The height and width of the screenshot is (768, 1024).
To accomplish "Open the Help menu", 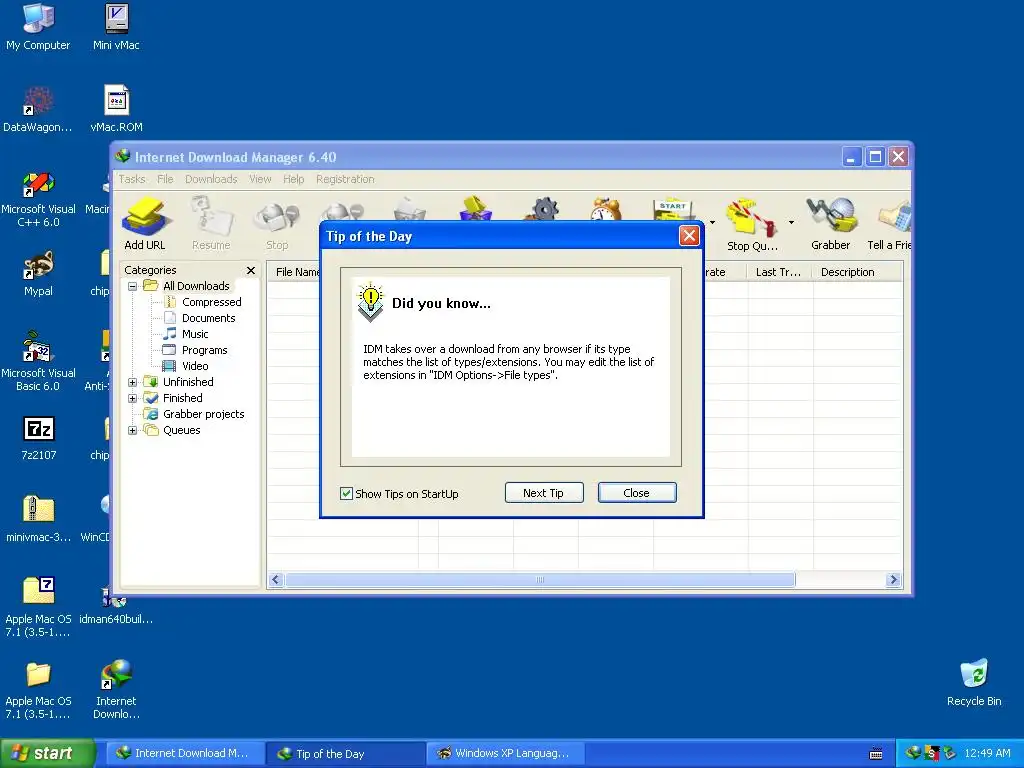I will click(x=293, y=179).
